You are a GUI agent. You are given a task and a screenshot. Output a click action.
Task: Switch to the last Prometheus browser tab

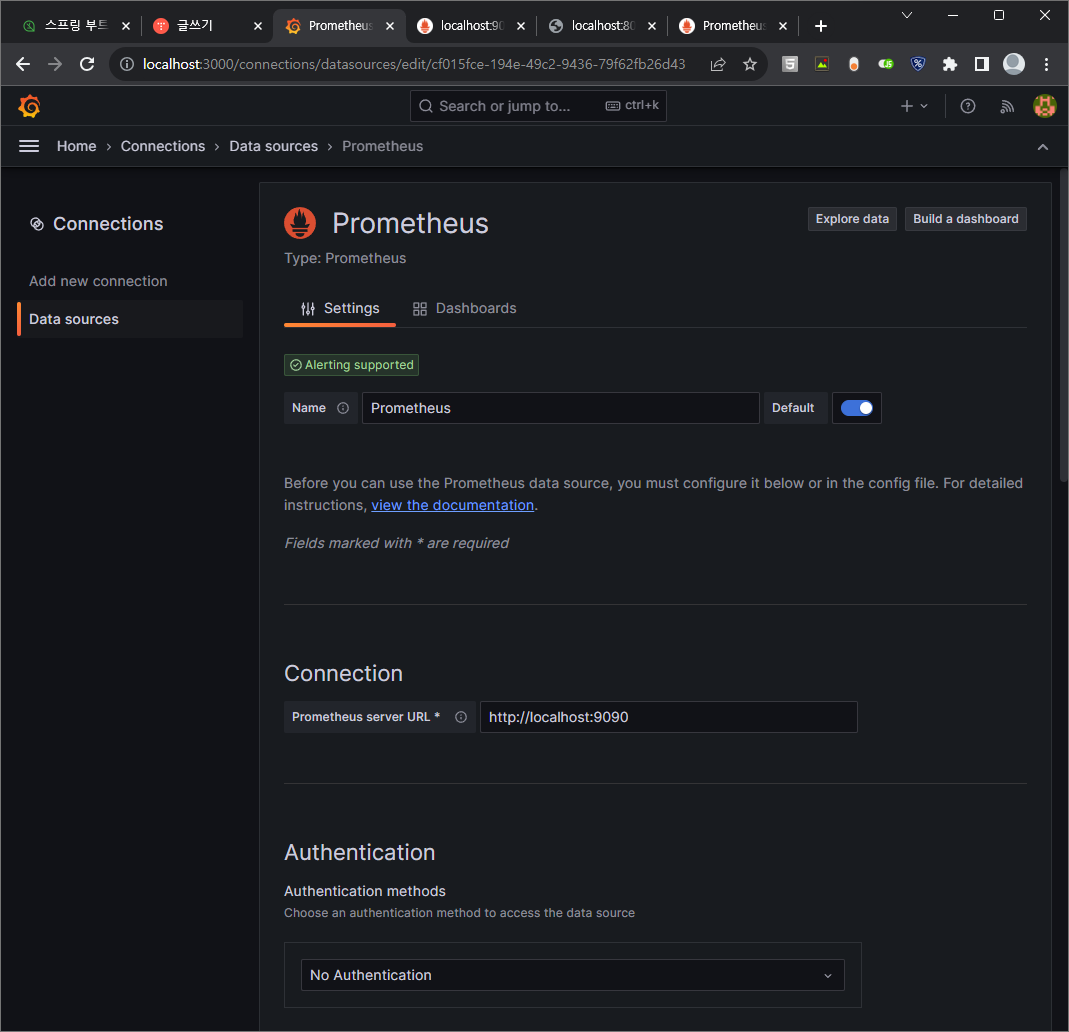coord(734,26)
